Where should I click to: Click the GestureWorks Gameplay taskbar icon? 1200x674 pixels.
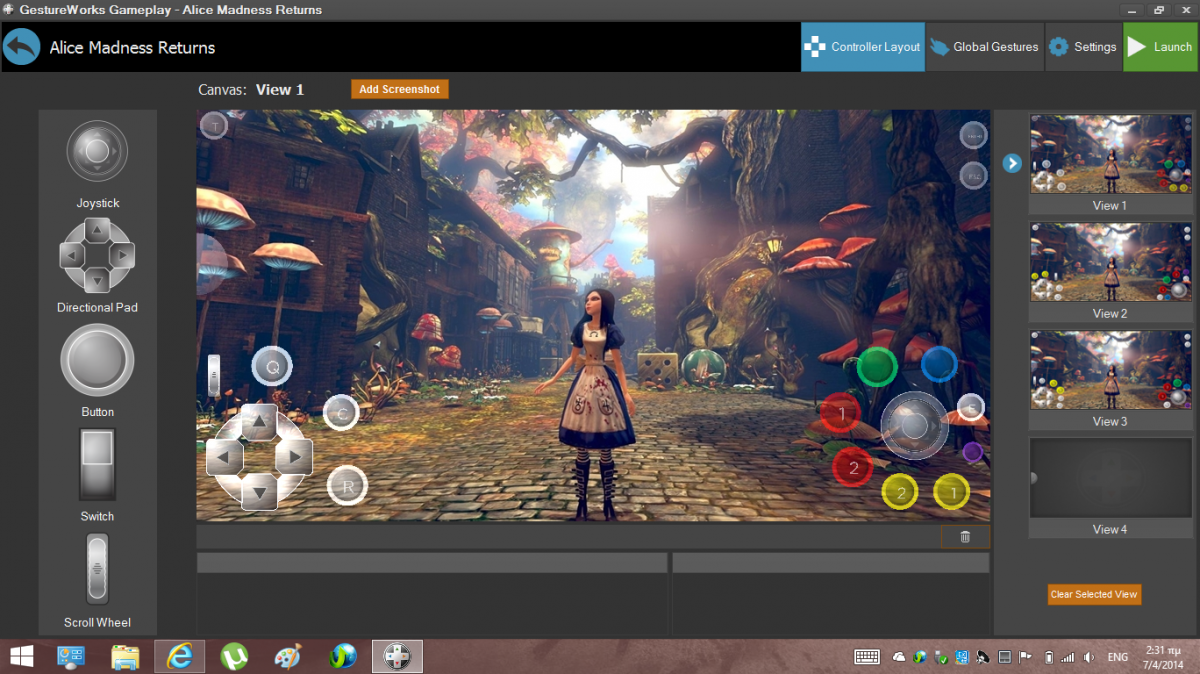397,656
